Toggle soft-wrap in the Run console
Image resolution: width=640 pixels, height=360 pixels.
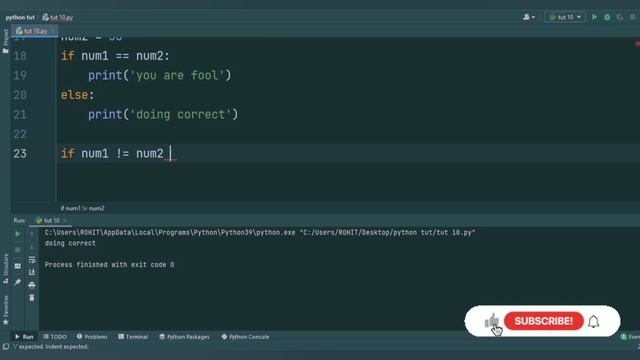32,260
